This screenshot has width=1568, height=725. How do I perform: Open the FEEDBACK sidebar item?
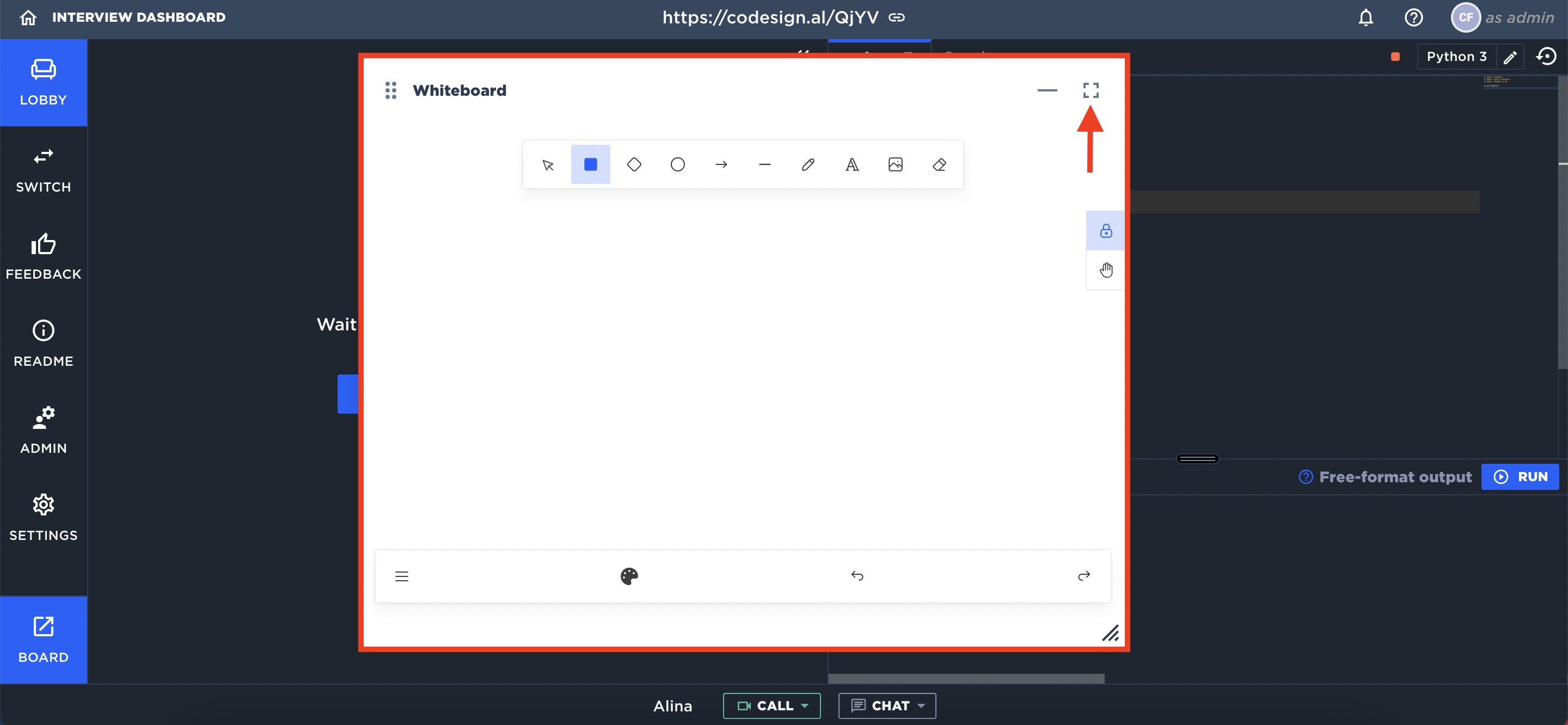coord(43,256)
